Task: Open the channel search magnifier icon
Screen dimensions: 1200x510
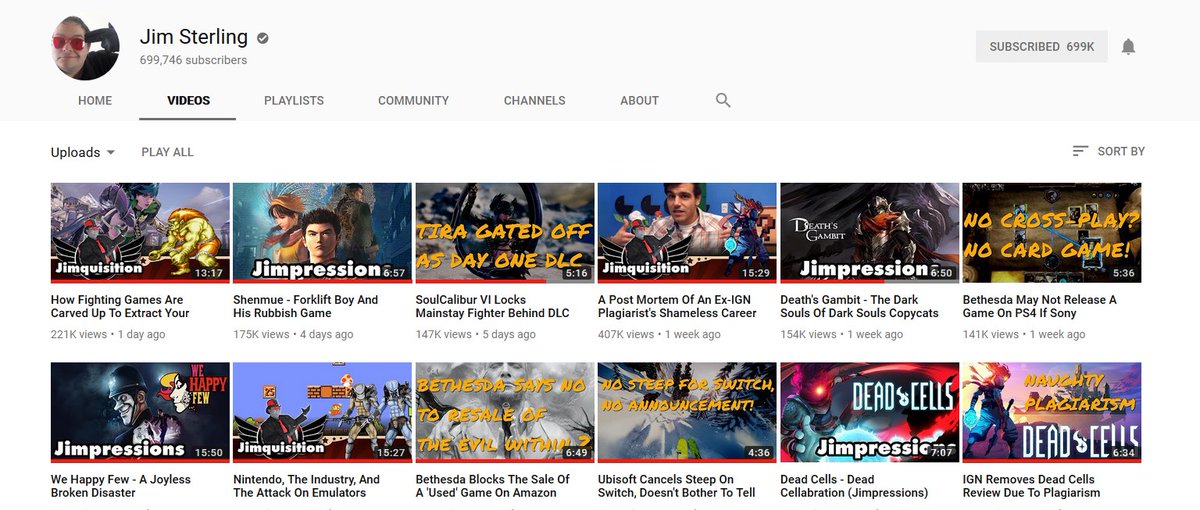Action: (723, 100)
